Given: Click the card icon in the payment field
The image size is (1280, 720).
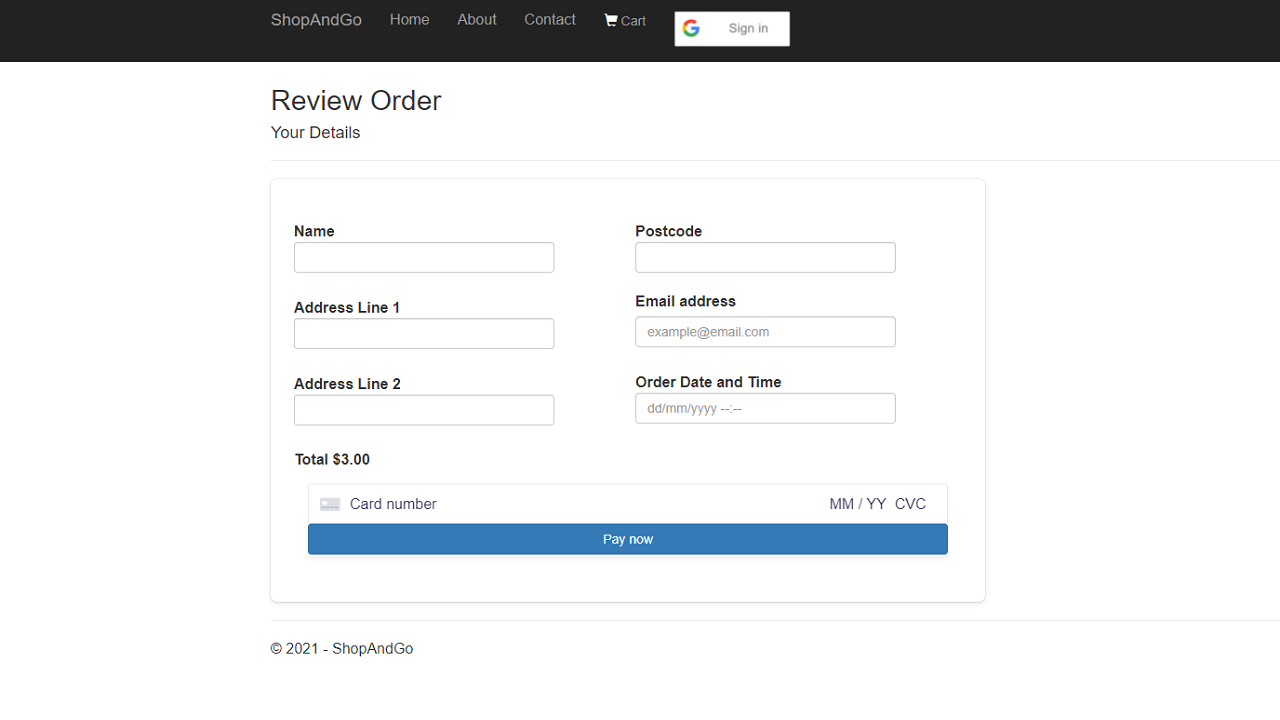Looking at the screenshot, I should [329, 503].
